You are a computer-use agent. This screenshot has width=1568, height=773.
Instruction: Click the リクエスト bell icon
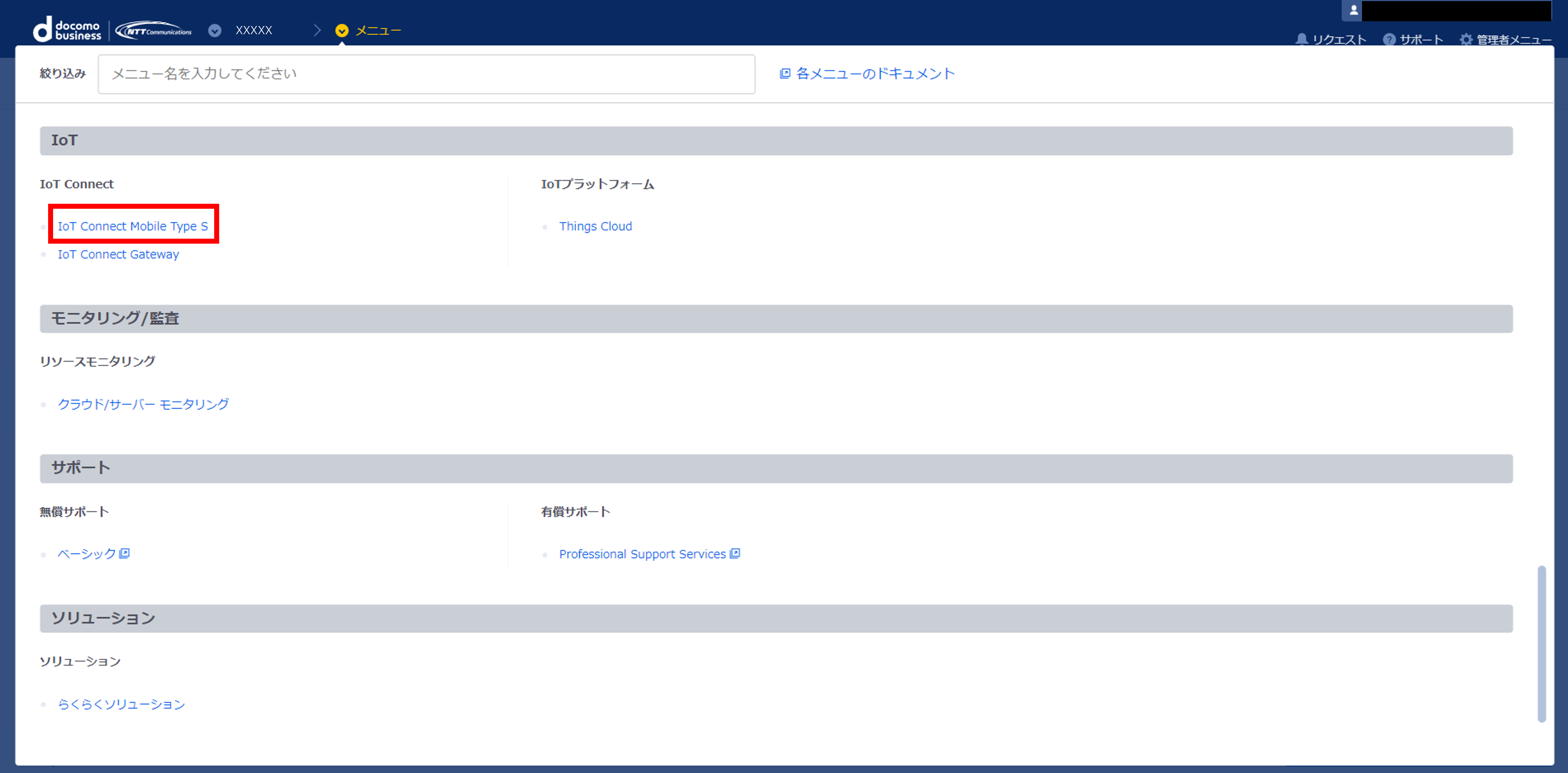click(1302, 40)
